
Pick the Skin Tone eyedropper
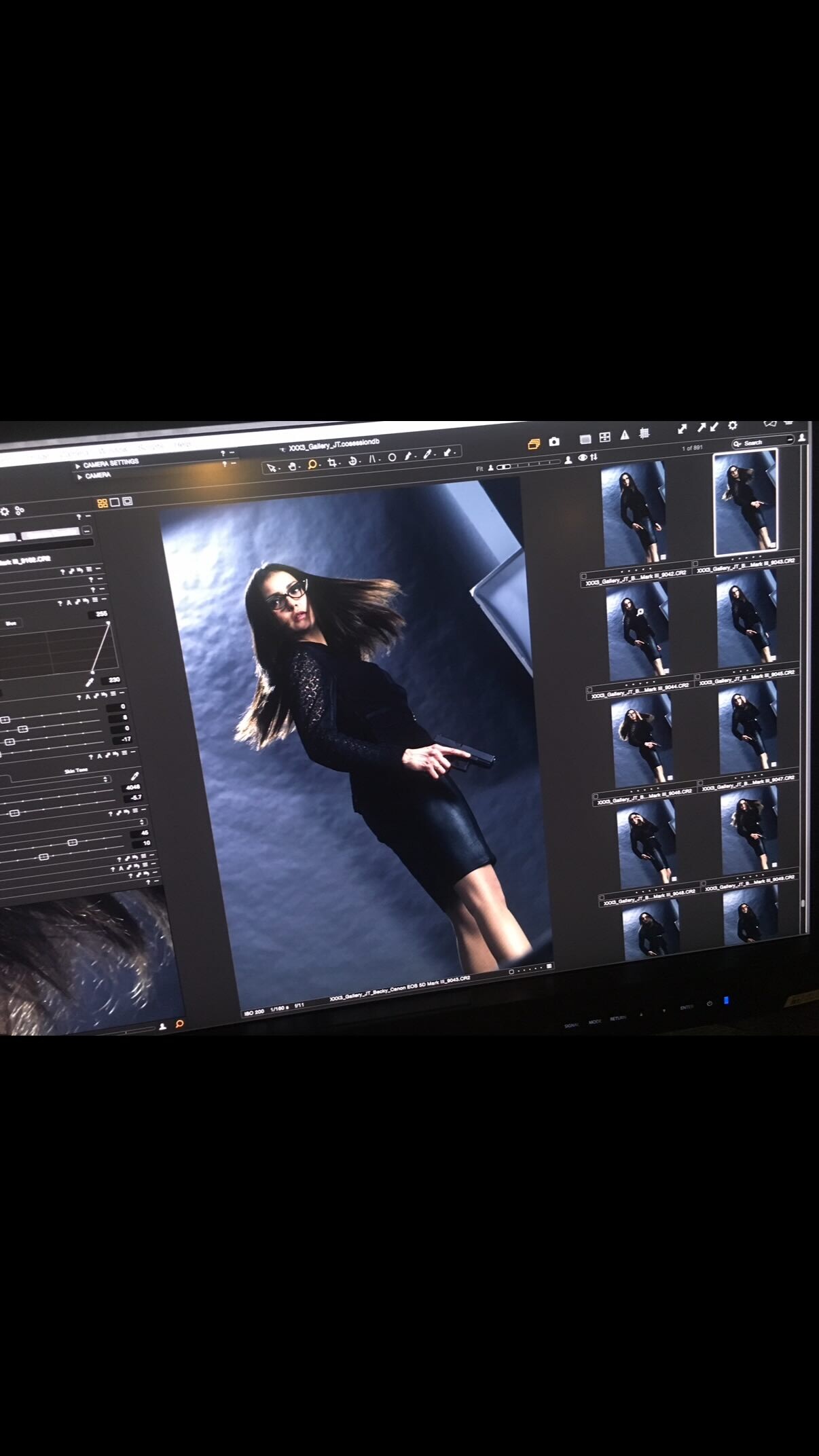click(134, 776)
